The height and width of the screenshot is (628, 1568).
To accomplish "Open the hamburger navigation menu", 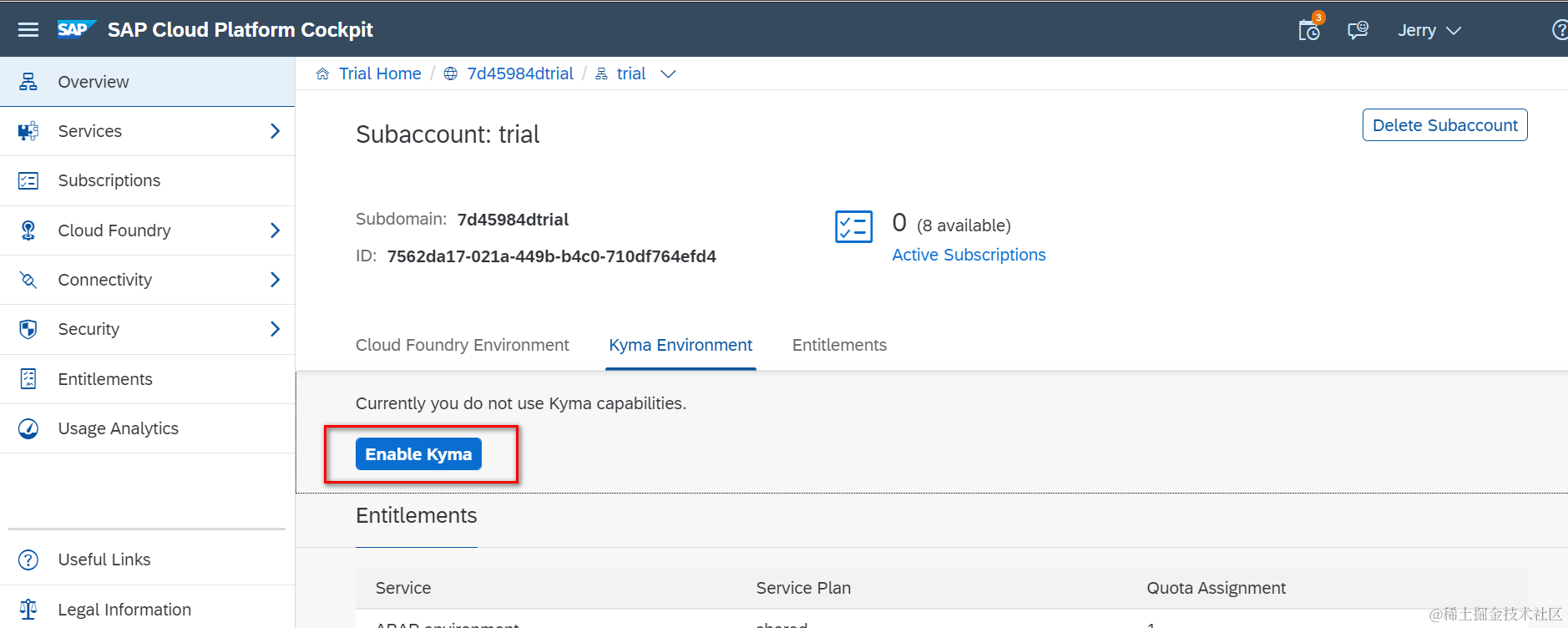I will coord(28,30).
